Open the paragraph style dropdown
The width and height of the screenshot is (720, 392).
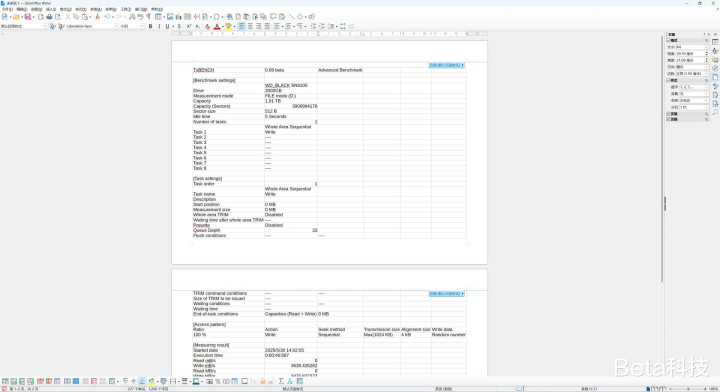[x=46, y=26]
